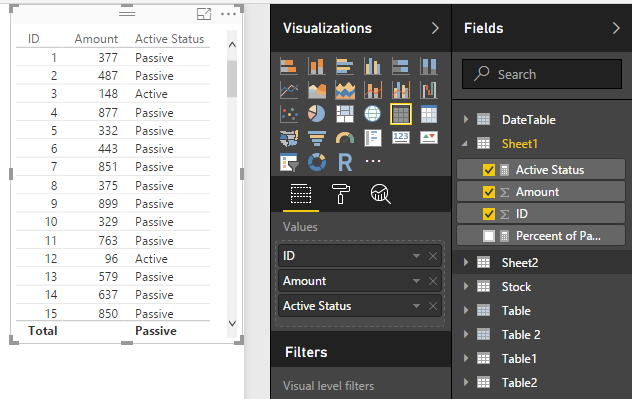Remove Amount from Values

(433, 281)
